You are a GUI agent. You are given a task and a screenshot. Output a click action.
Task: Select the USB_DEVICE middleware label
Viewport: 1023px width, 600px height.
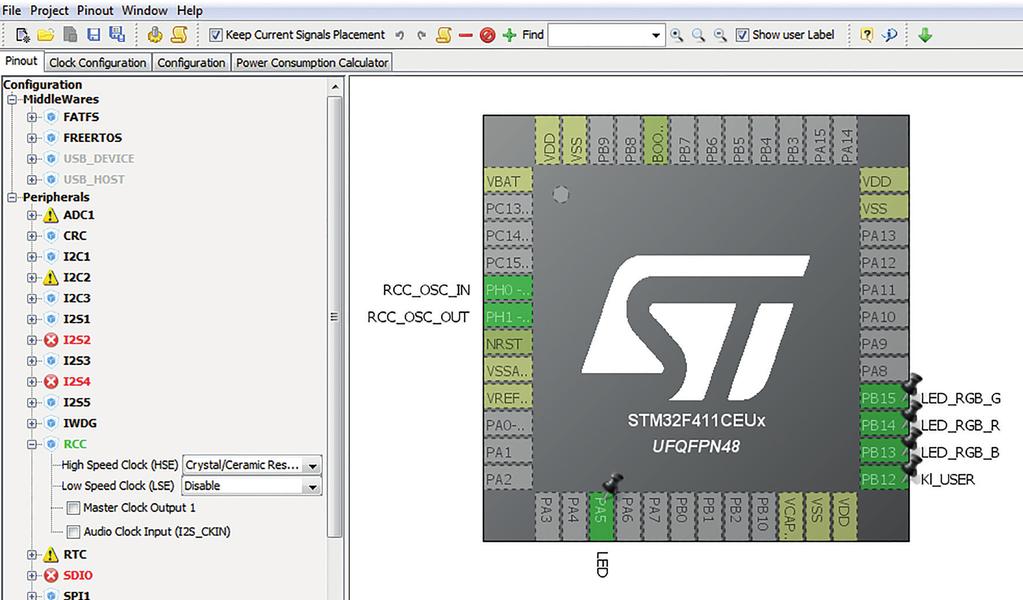point(99,159)
